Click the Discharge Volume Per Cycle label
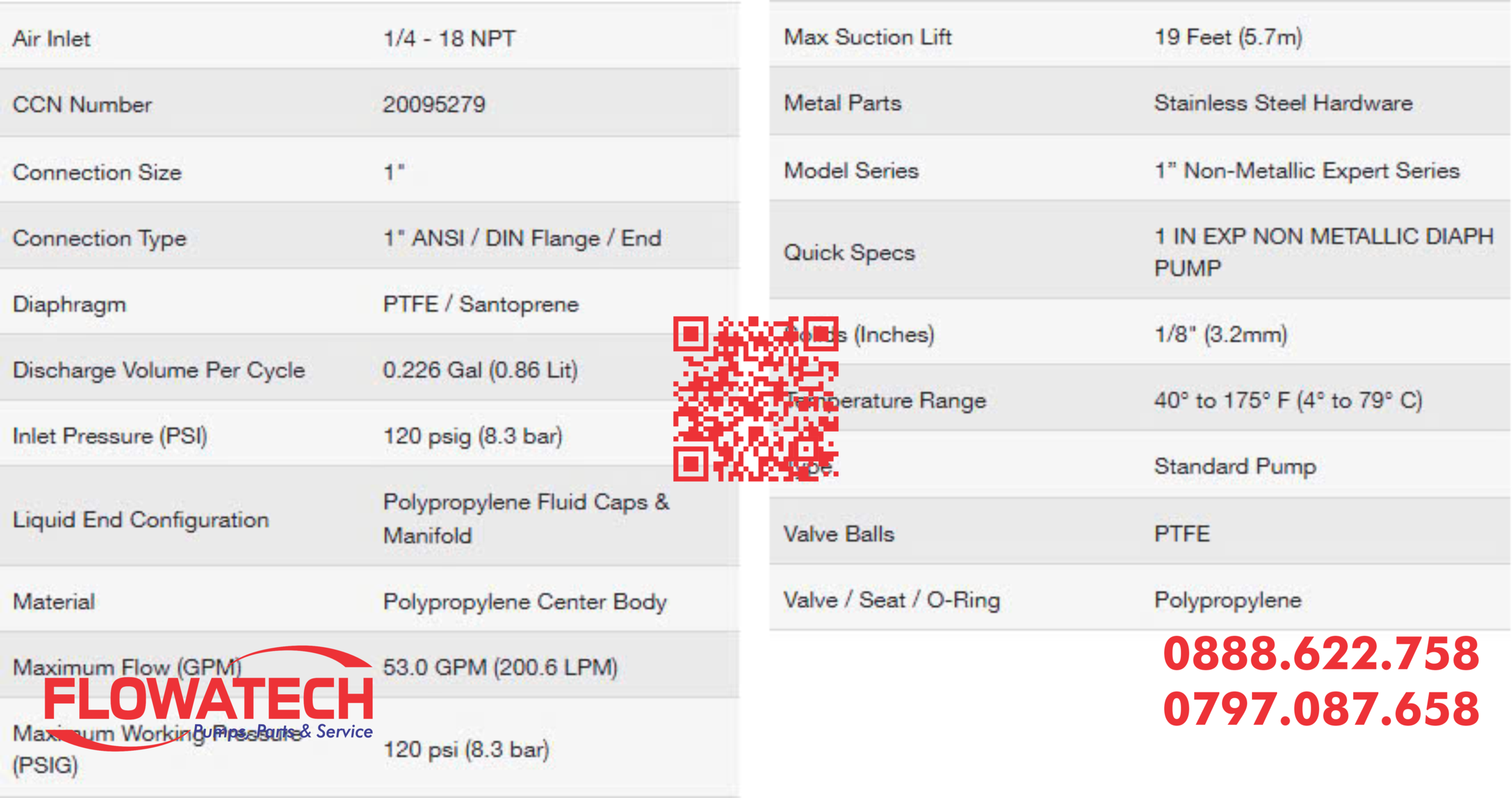1512x798 pixels. [x=159, y=370]
